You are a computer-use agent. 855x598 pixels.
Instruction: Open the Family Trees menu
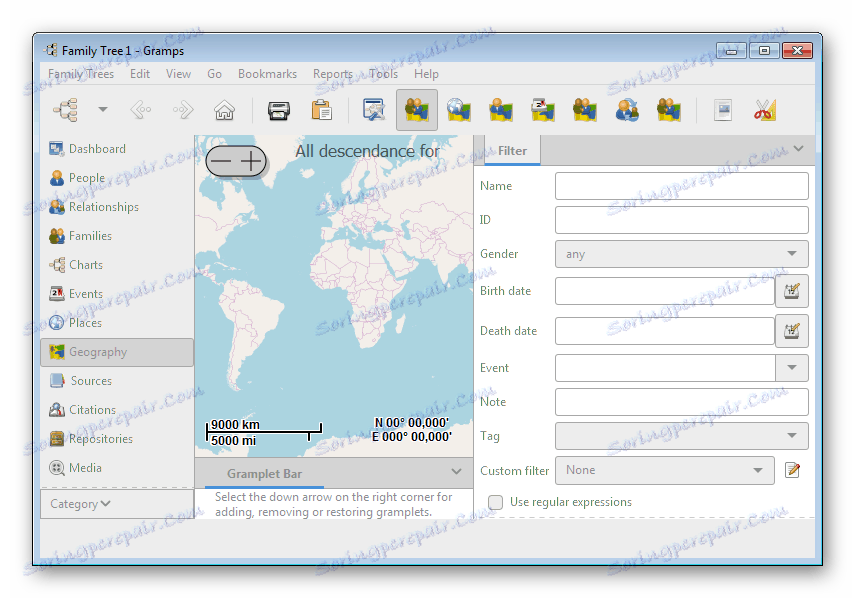pyautogui.click(x=81, y=74)
